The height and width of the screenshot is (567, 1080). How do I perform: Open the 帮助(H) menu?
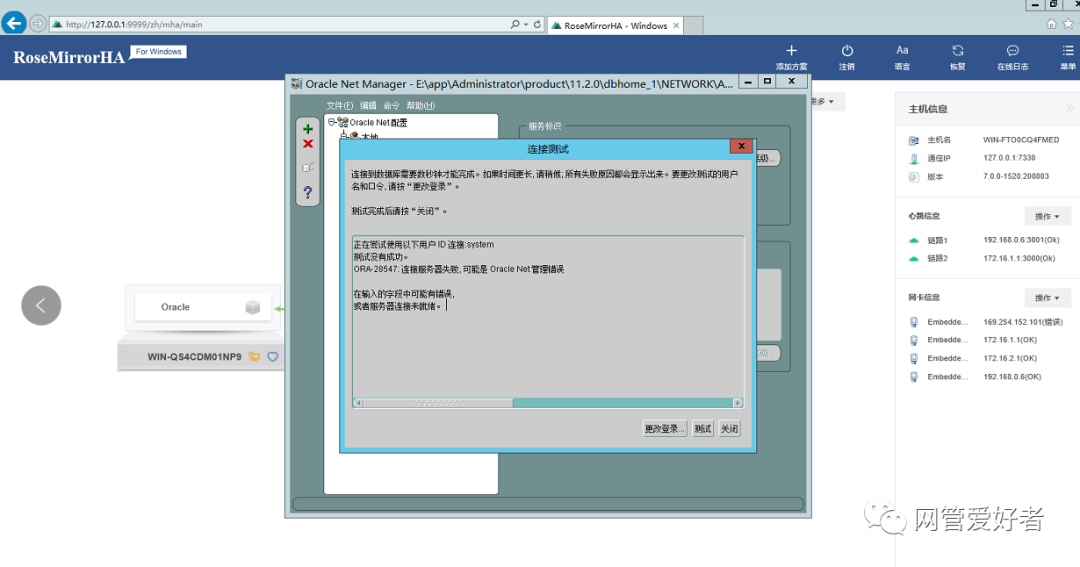point(420,105)
